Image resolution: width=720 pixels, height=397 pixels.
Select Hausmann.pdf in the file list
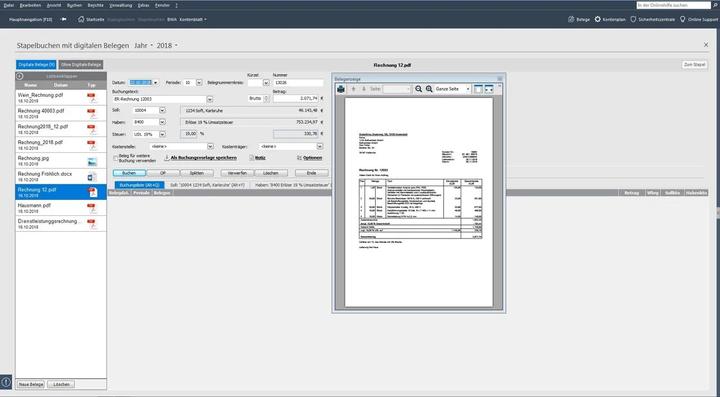[x=61, y=208]
